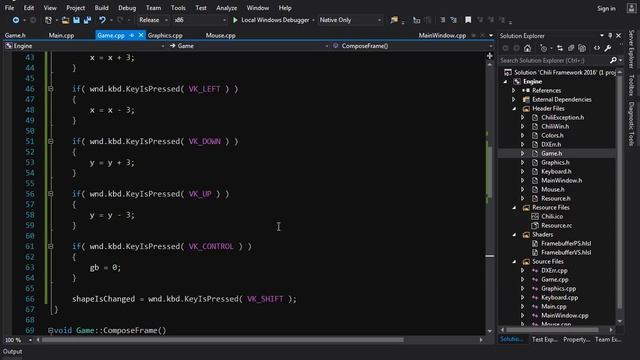Undo the last edit with toolbar arrow
This screenshot has height=360, width=640.
coord(102,20)
